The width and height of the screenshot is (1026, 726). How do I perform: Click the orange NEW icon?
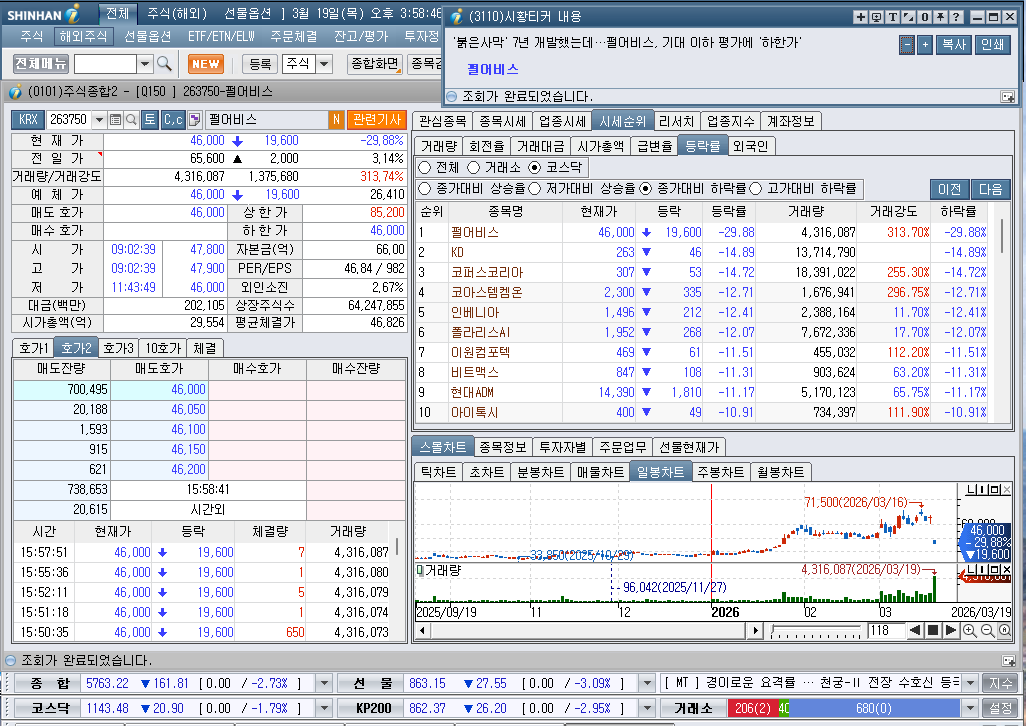pyautogui.click(x=206, y=63)
